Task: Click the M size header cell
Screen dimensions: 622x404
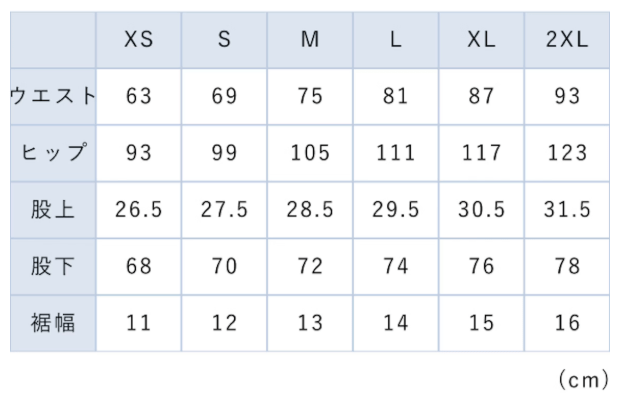Action: click(x=310, y=40)
